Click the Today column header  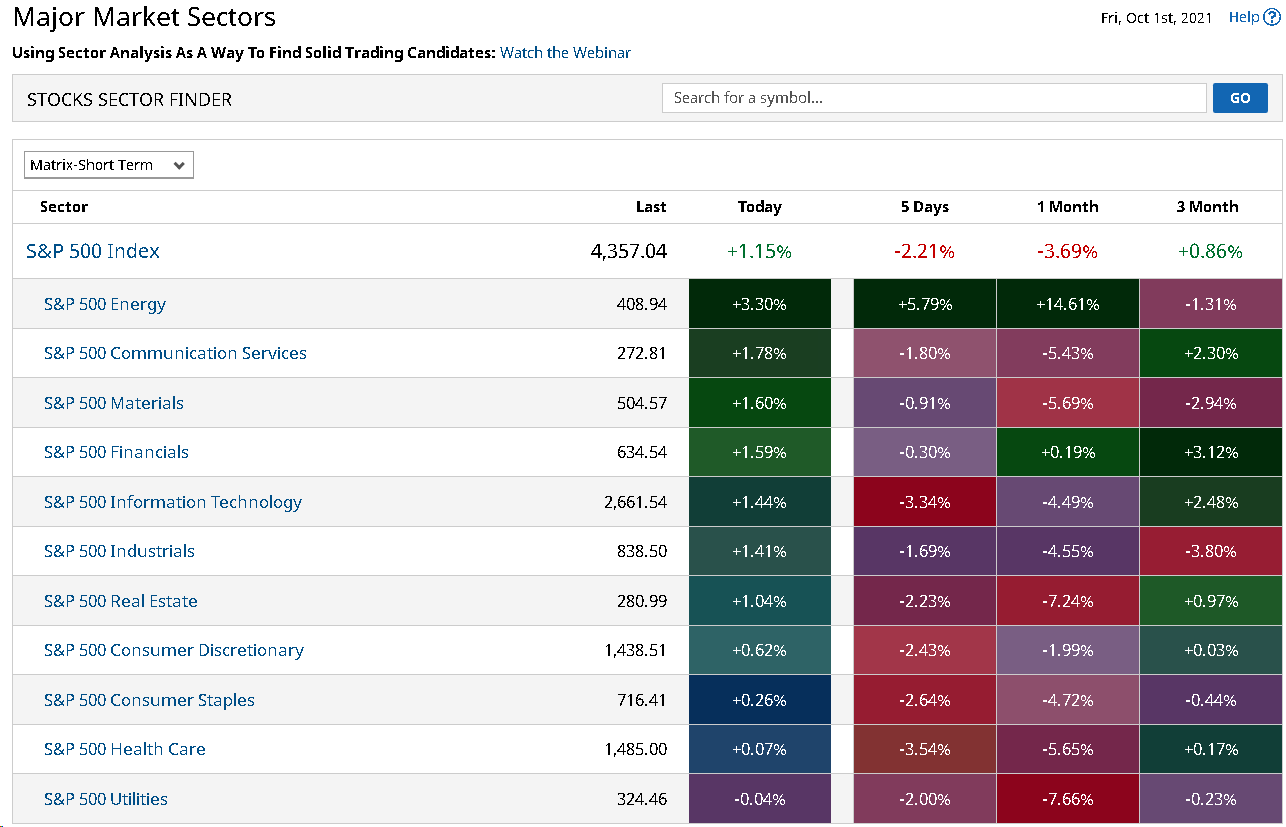pos(760,207)
